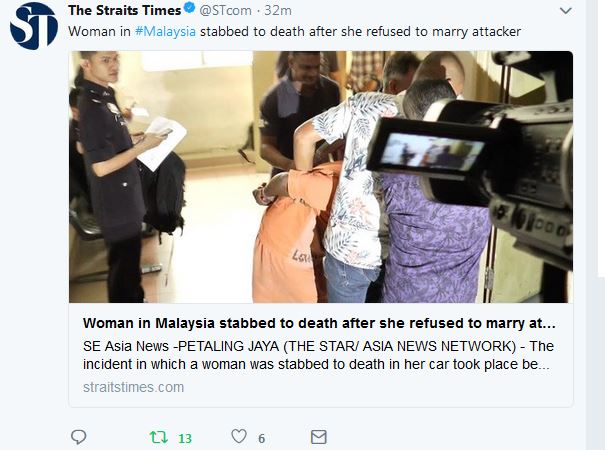Click the card headline about Malaysia stabbing
This screenshot has height=450, width=605.
point(319,323)
